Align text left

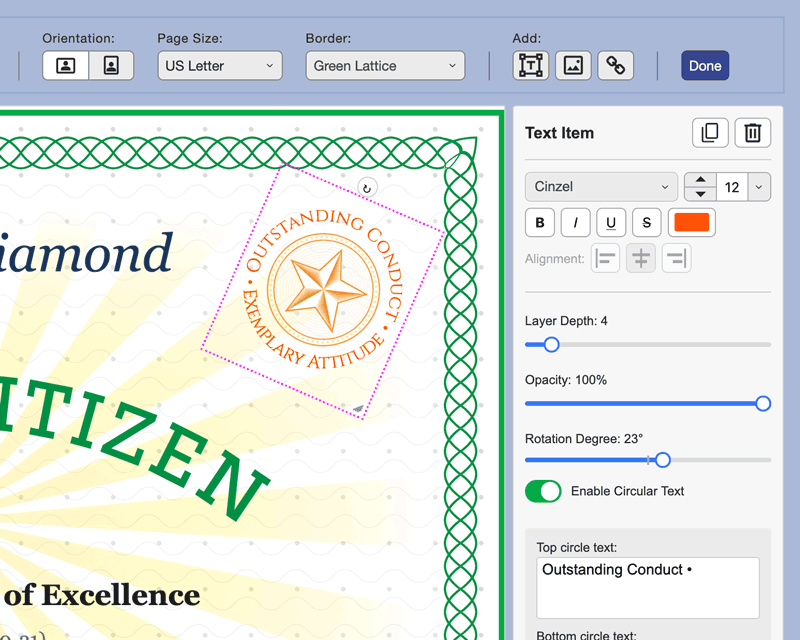(605, 258)
